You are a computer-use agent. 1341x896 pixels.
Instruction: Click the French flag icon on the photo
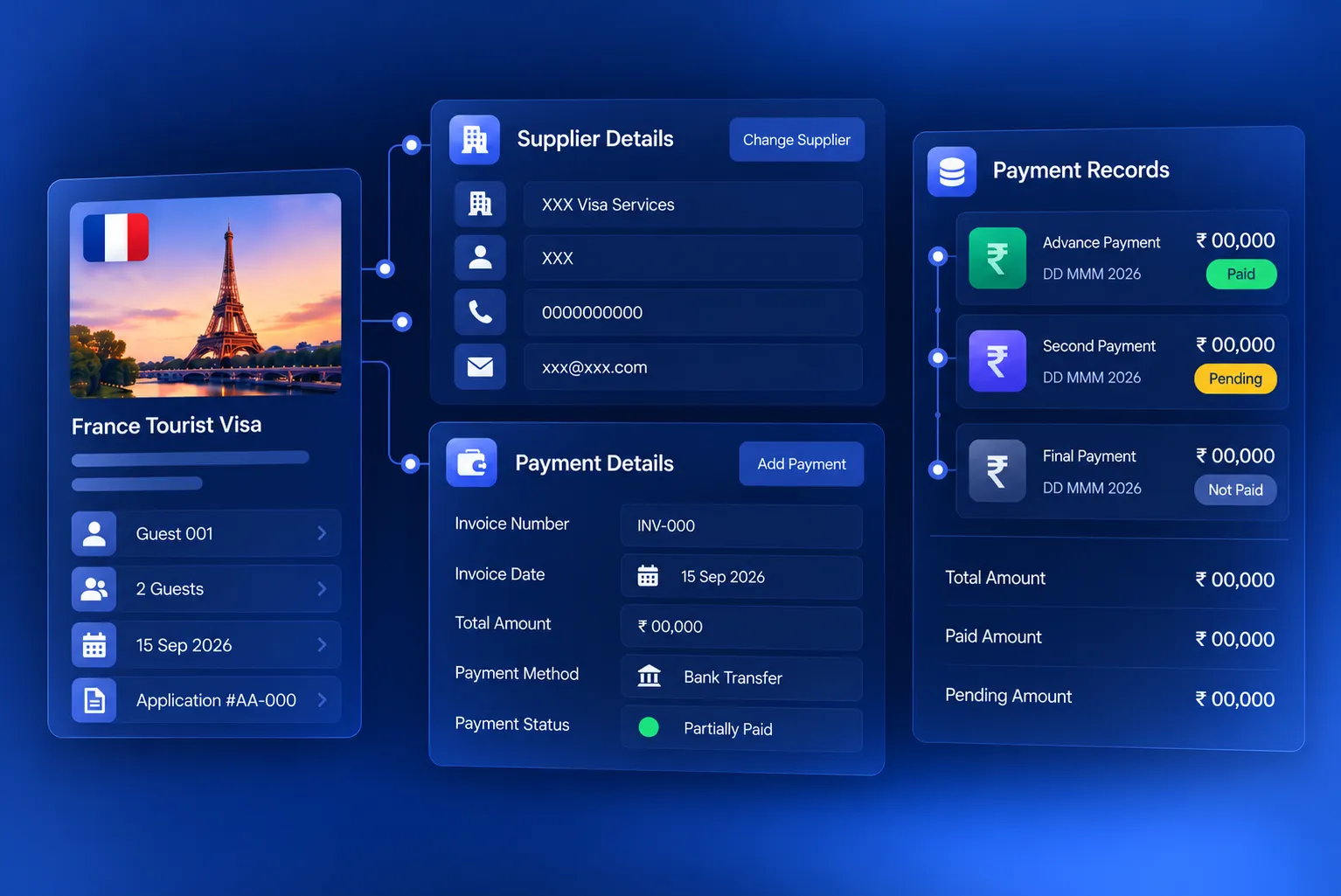[116, 238]
